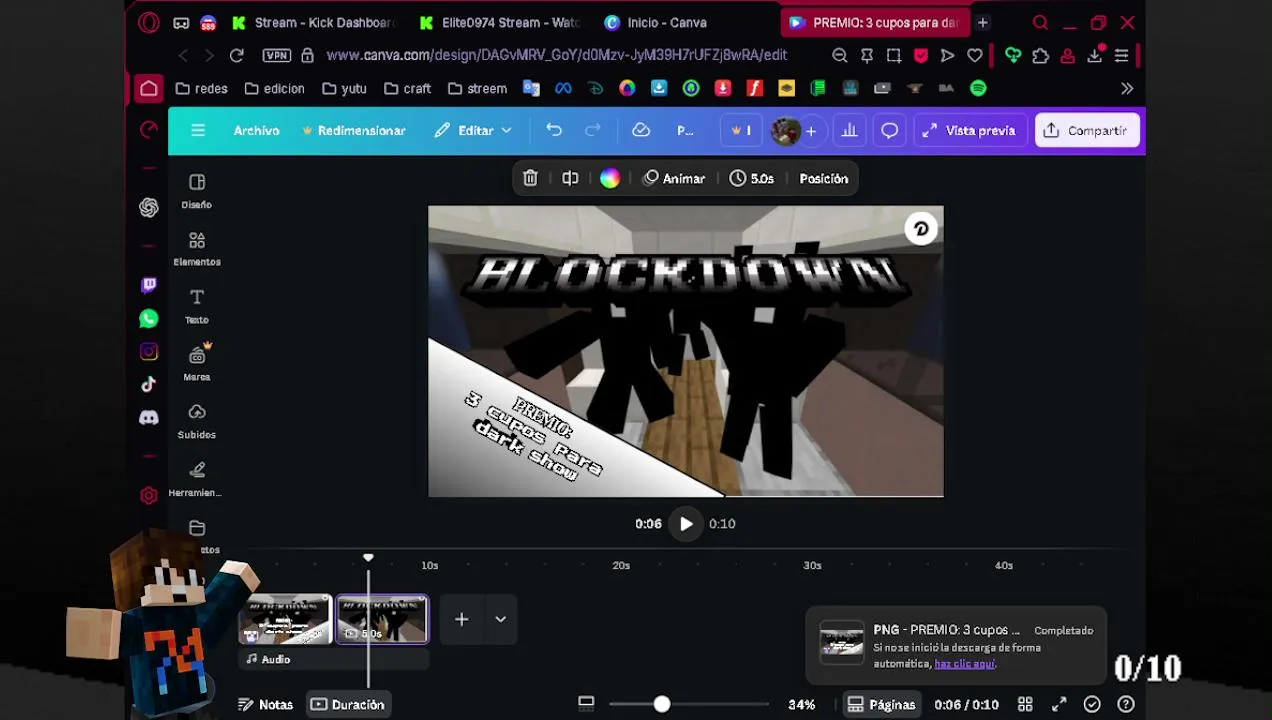Open the Canva hamburger menu

click(x=198, y=131)
